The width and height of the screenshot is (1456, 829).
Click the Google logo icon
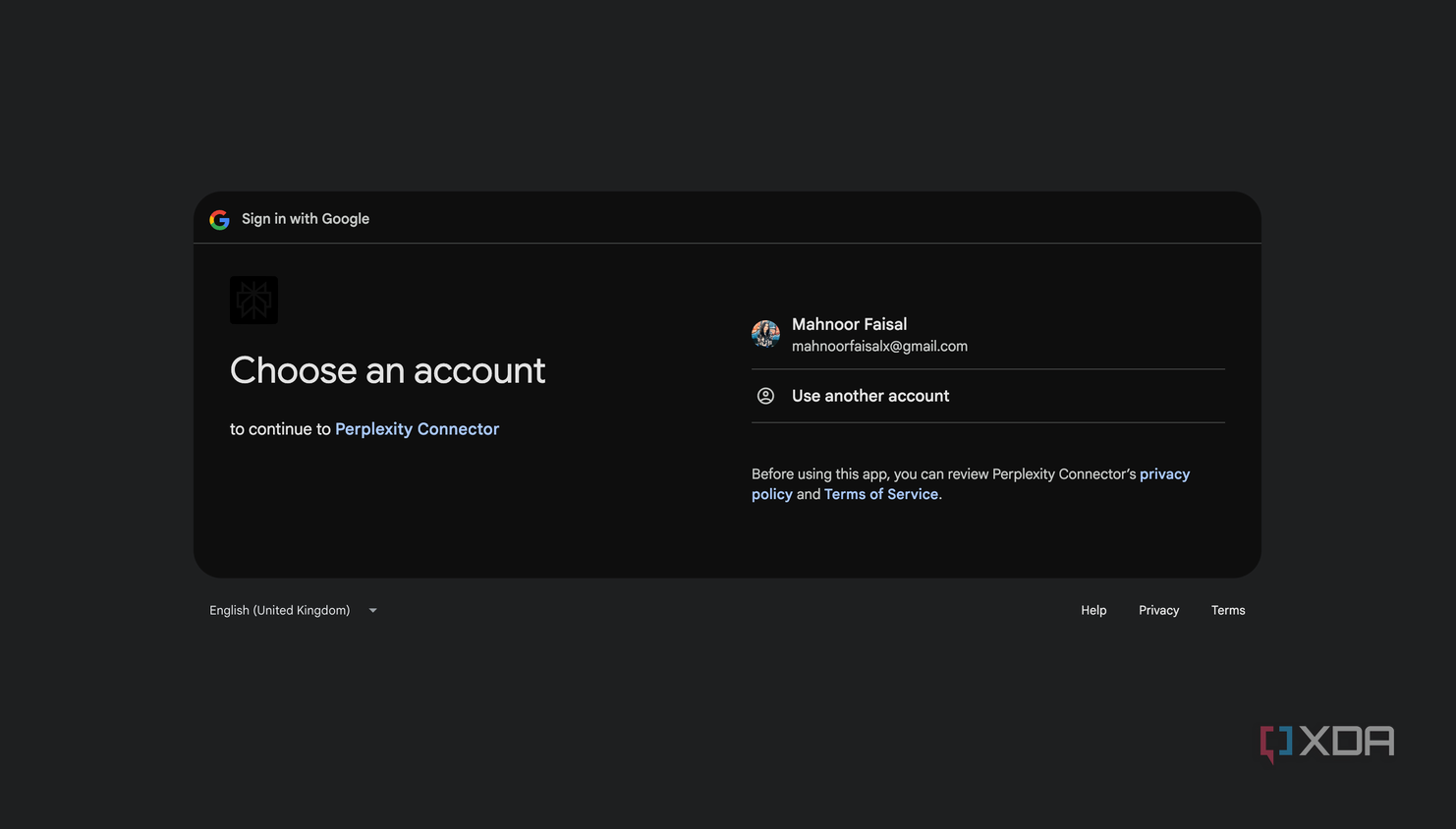tap(220, 219)
